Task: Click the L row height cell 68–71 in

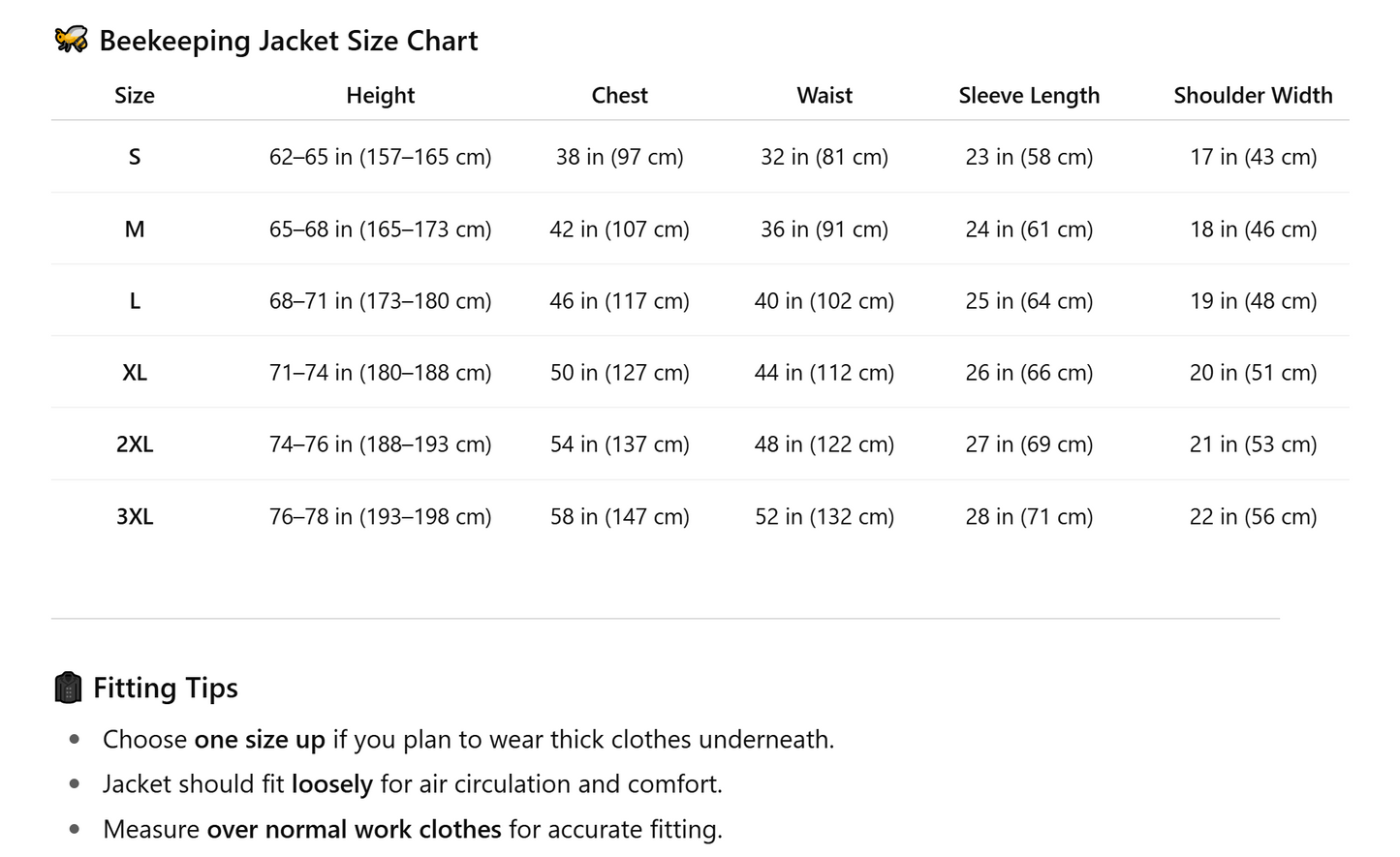Action: point(380,301)
